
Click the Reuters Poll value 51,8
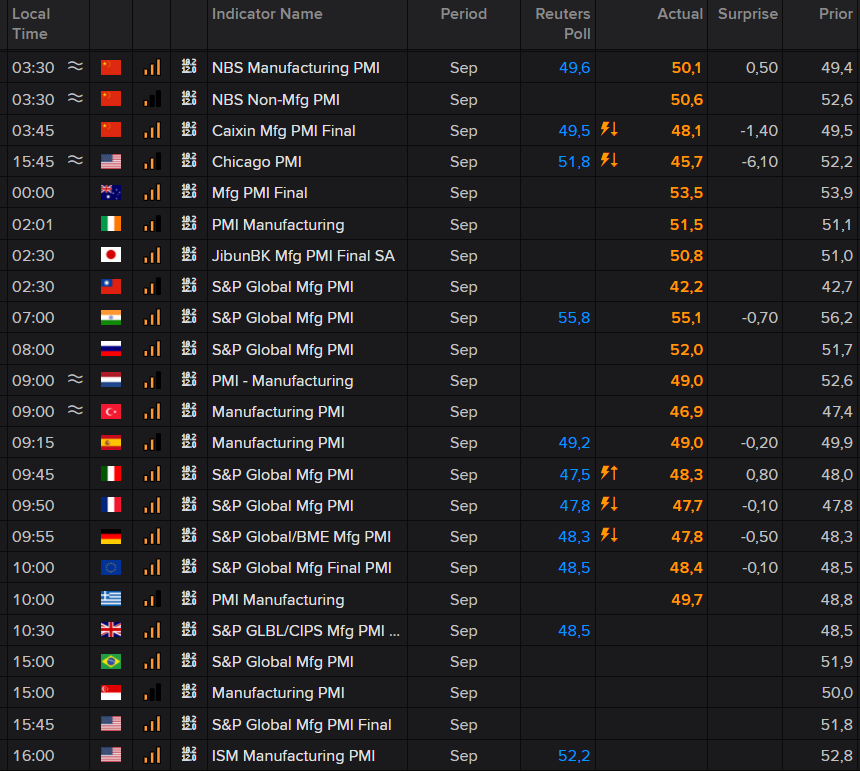[x=574, y=162]
